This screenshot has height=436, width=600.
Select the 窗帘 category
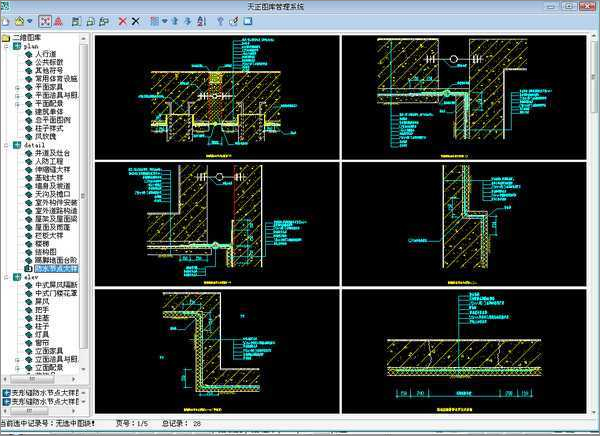coord(42,343)
